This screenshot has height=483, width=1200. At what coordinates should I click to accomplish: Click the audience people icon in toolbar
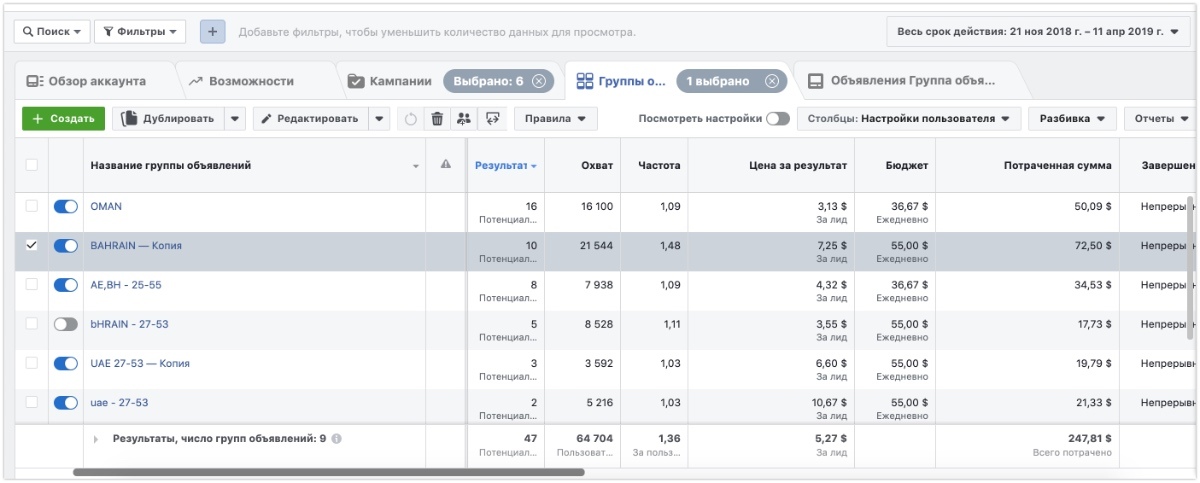463,119
